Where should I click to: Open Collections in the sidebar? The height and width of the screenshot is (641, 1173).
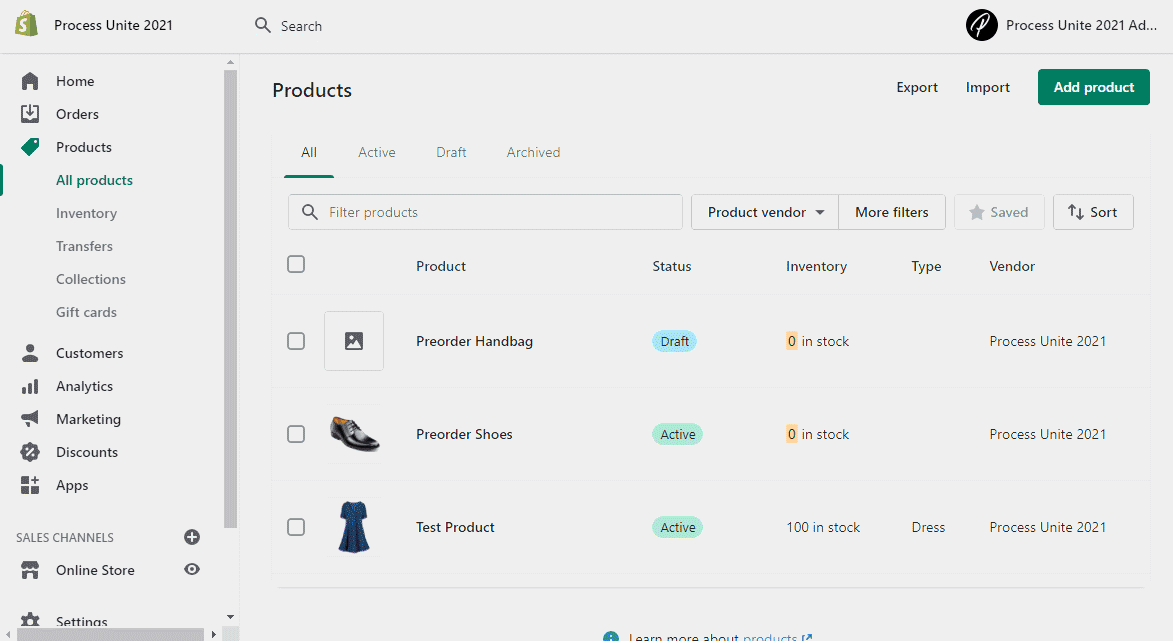pos(91,279)
